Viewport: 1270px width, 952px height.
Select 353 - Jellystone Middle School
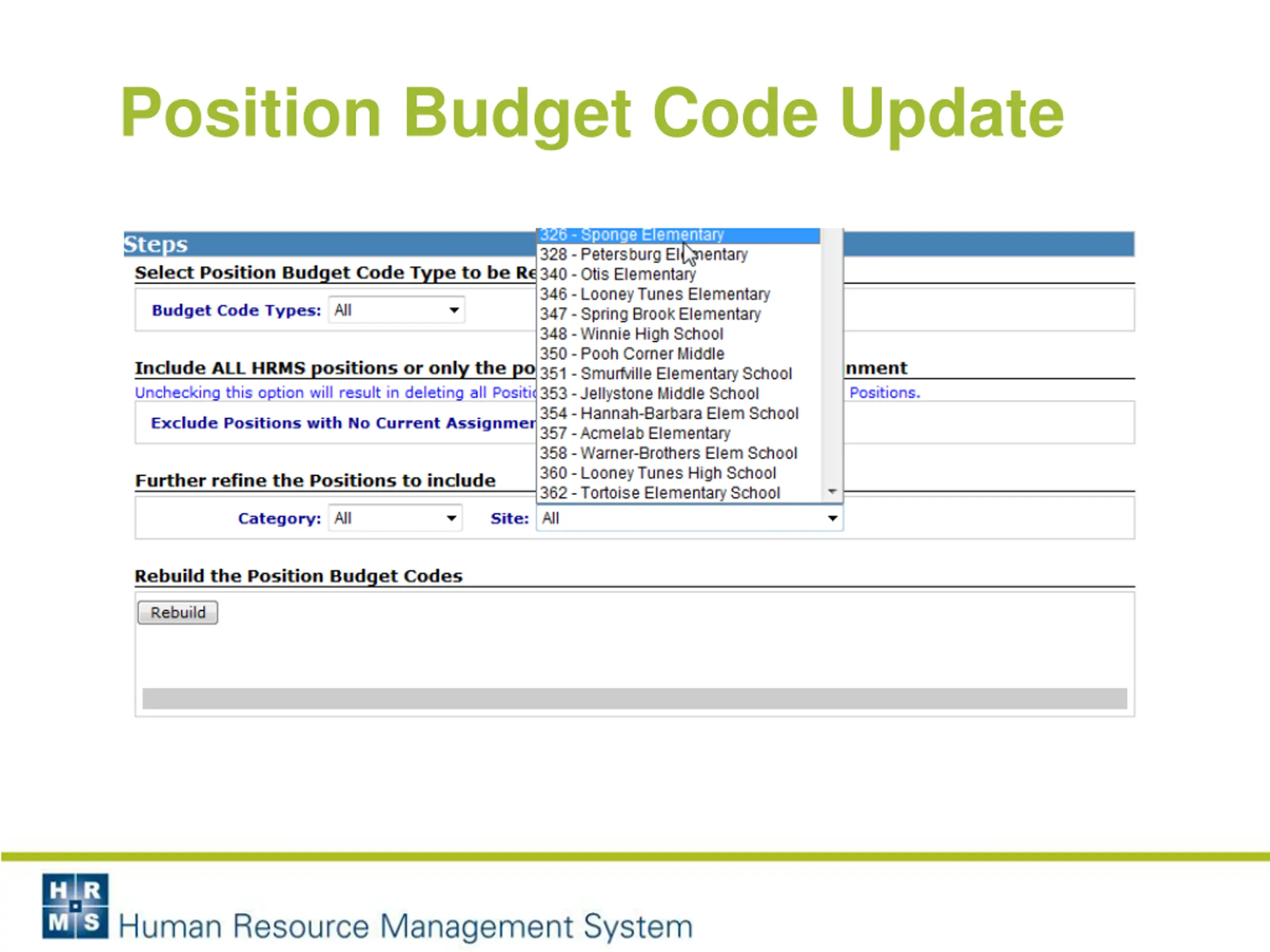coord(678,394)
